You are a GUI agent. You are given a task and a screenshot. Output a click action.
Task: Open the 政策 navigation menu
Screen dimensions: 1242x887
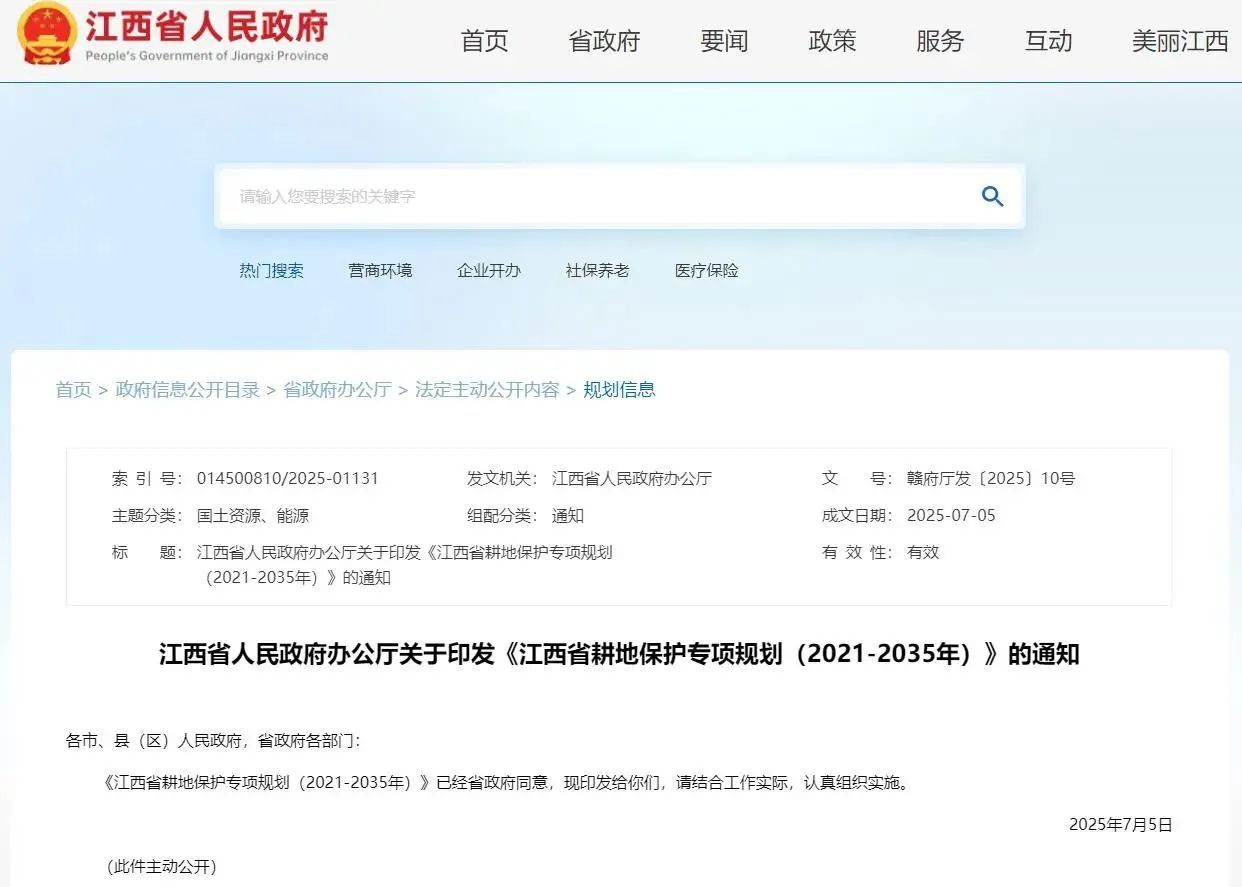click(832, 41)
